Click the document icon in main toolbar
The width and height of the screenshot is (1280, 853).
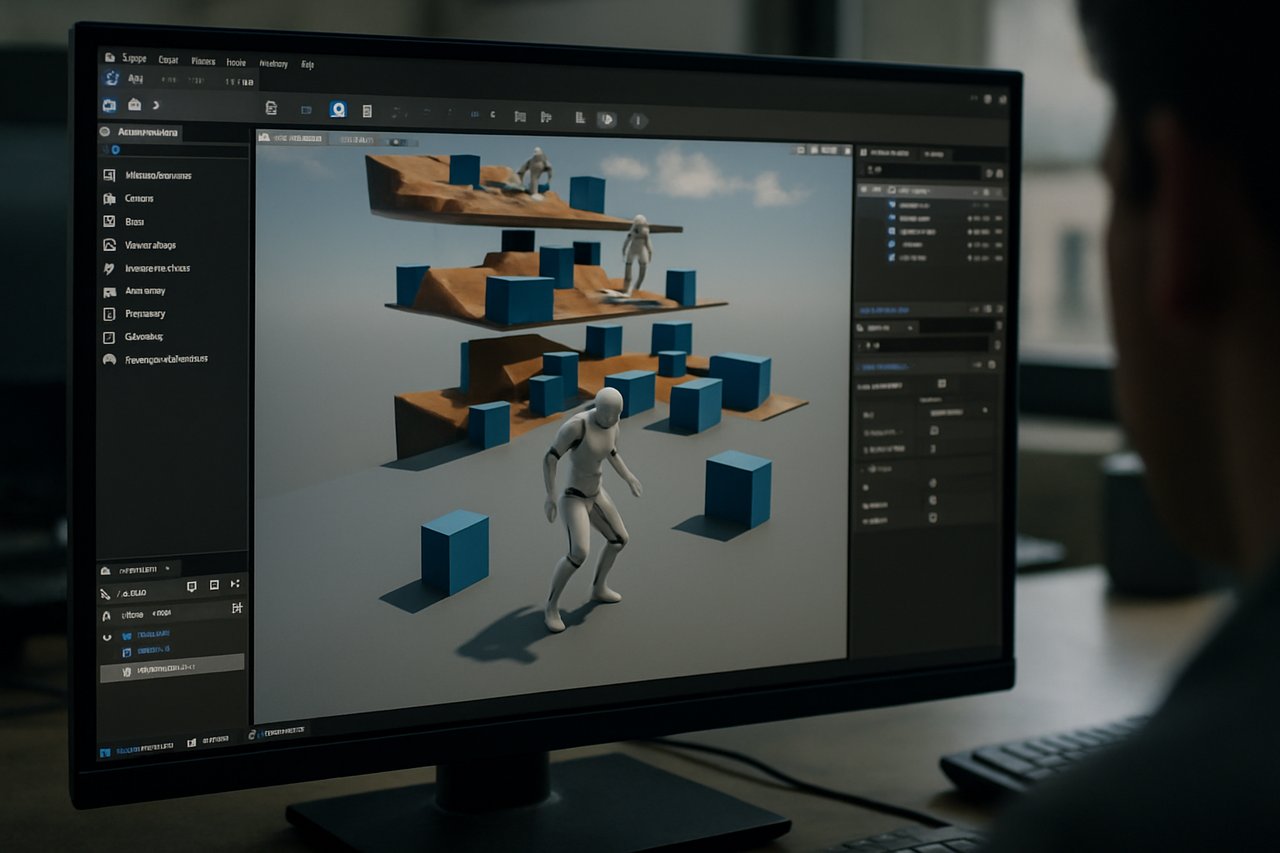[x=270, y=109]
